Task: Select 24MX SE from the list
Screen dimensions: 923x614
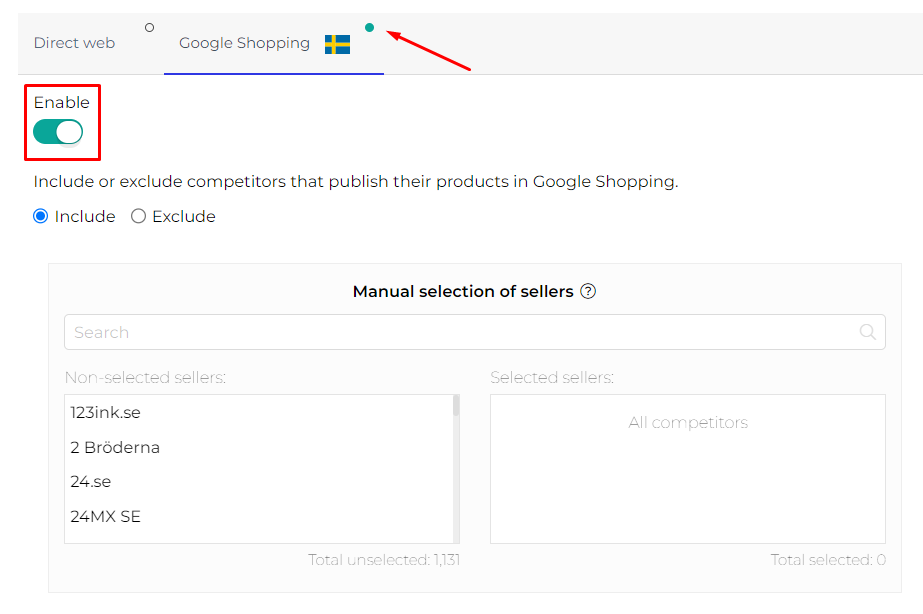Action: click(x=105, y=516)
